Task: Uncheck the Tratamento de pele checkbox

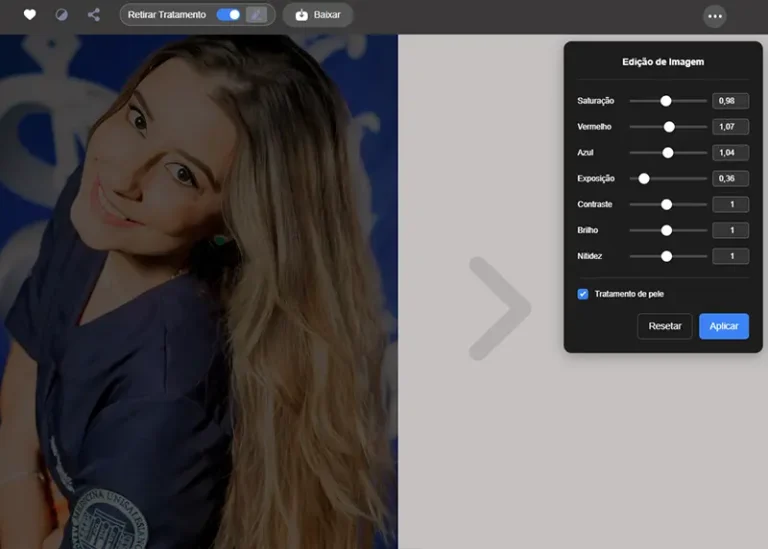Action: click(x=583, y=294)
